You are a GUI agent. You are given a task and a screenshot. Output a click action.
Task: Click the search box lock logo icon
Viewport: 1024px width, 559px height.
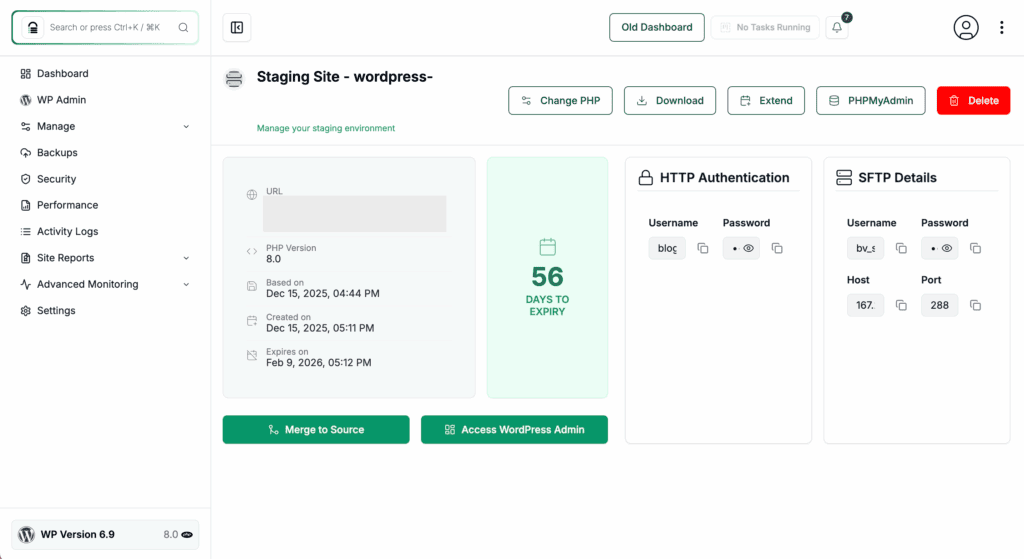[x=33, y=27]
